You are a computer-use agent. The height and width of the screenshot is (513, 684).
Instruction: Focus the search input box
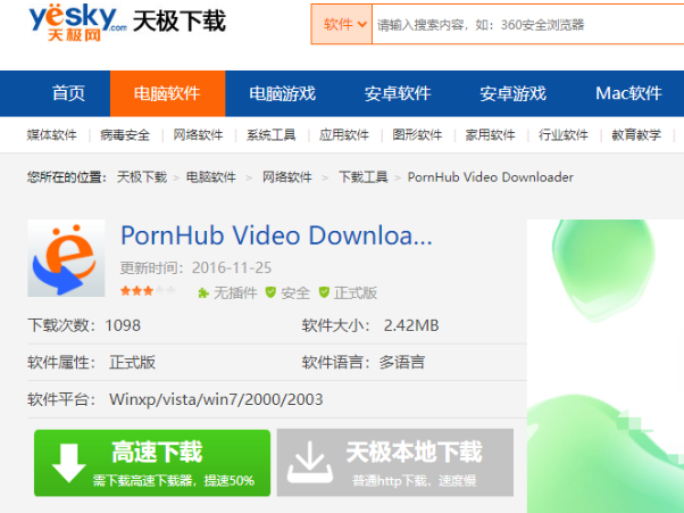[x=528, y=24]
